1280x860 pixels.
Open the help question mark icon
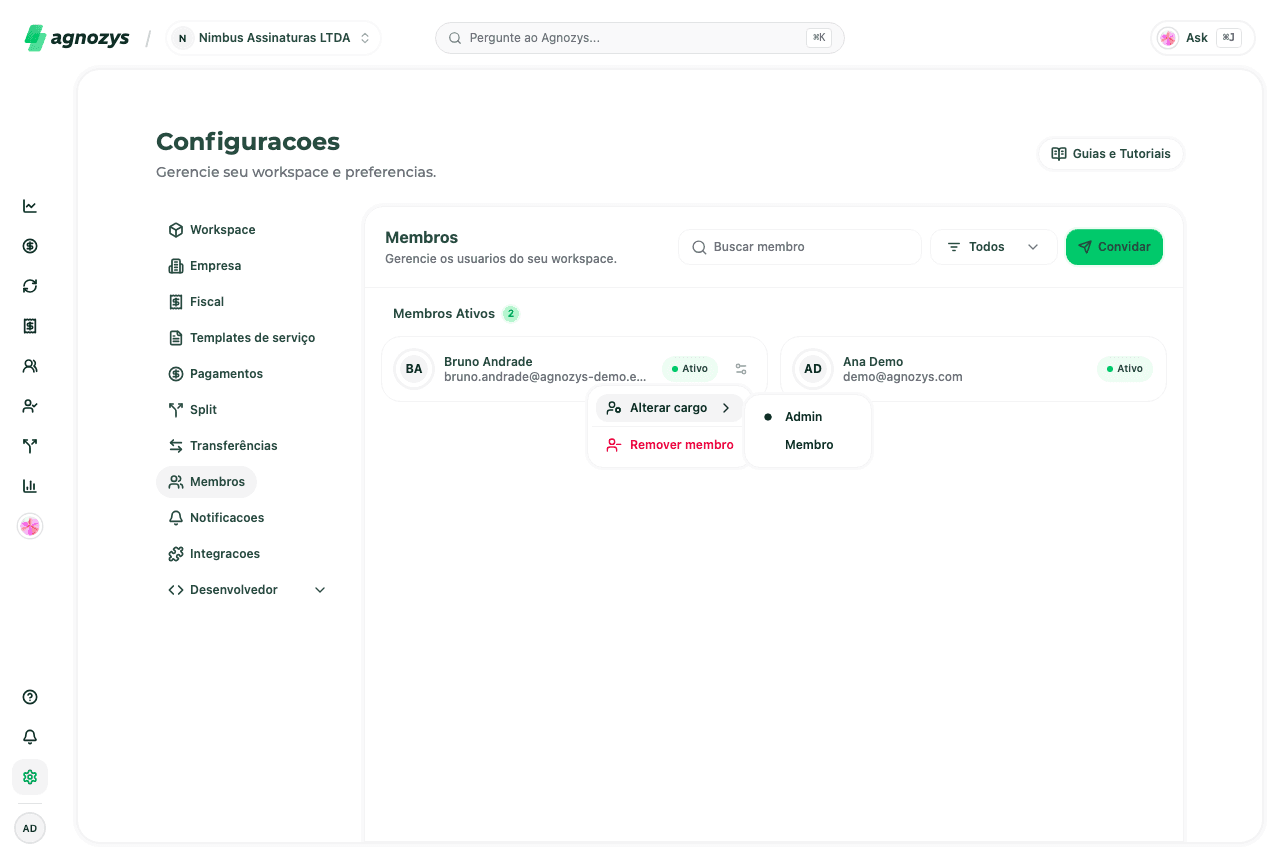[x=30, y=697]
